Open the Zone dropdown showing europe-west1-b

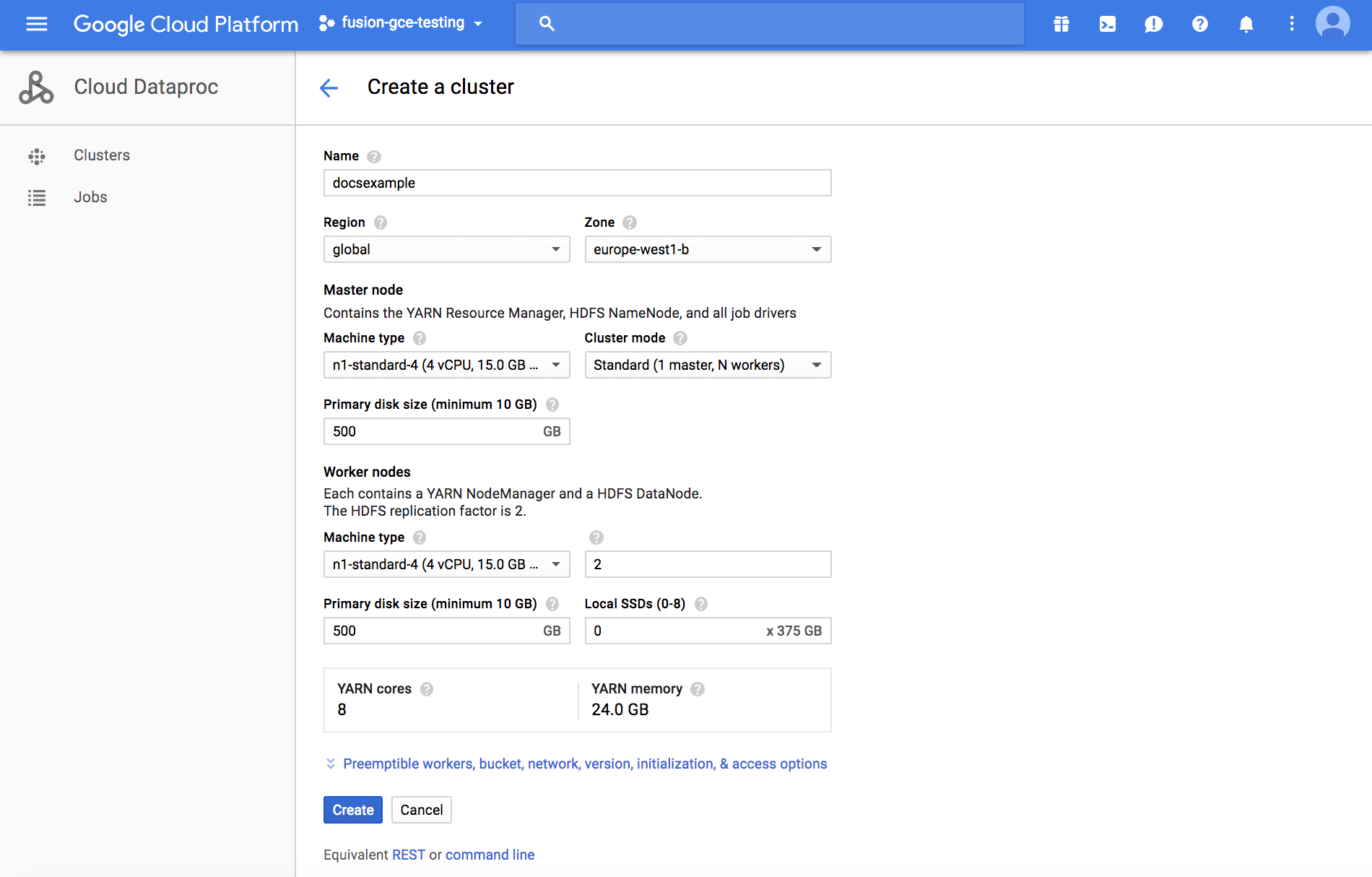point(707,249)
